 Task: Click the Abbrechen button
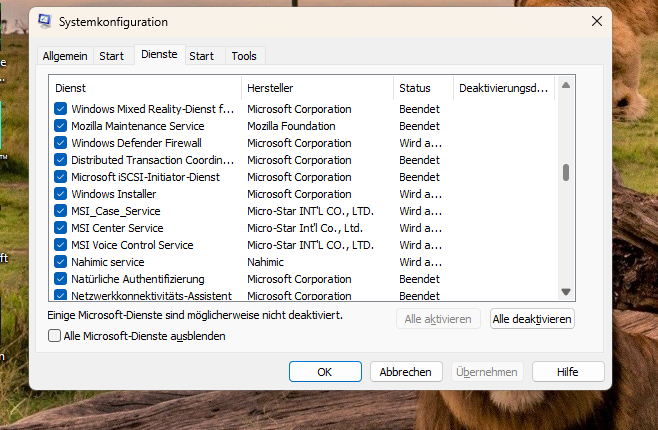[406, 371]
